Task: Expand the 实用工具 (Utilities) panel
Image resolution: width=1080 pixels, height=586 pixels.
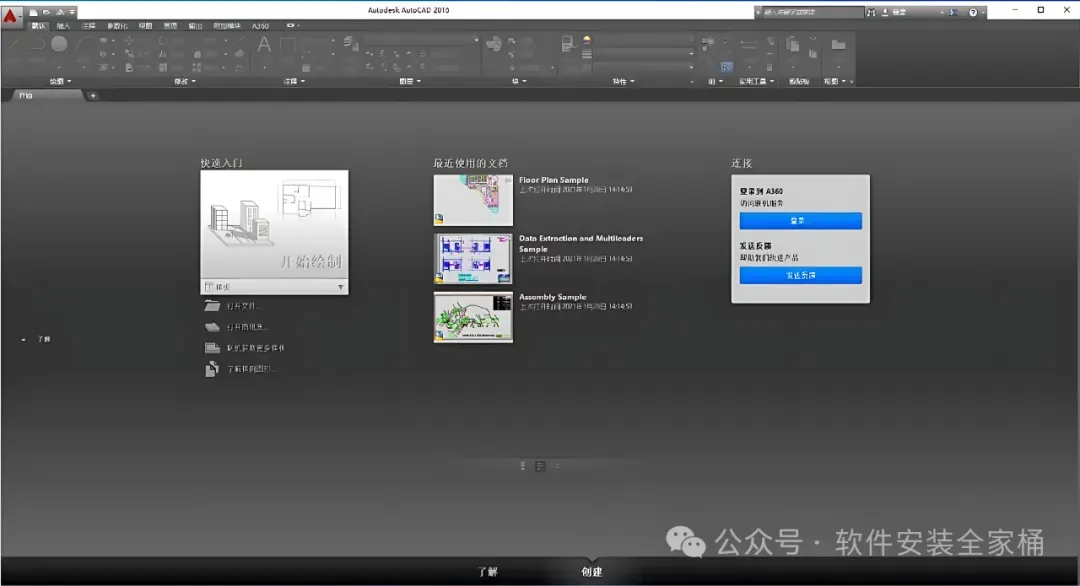Action: point(756,81)
